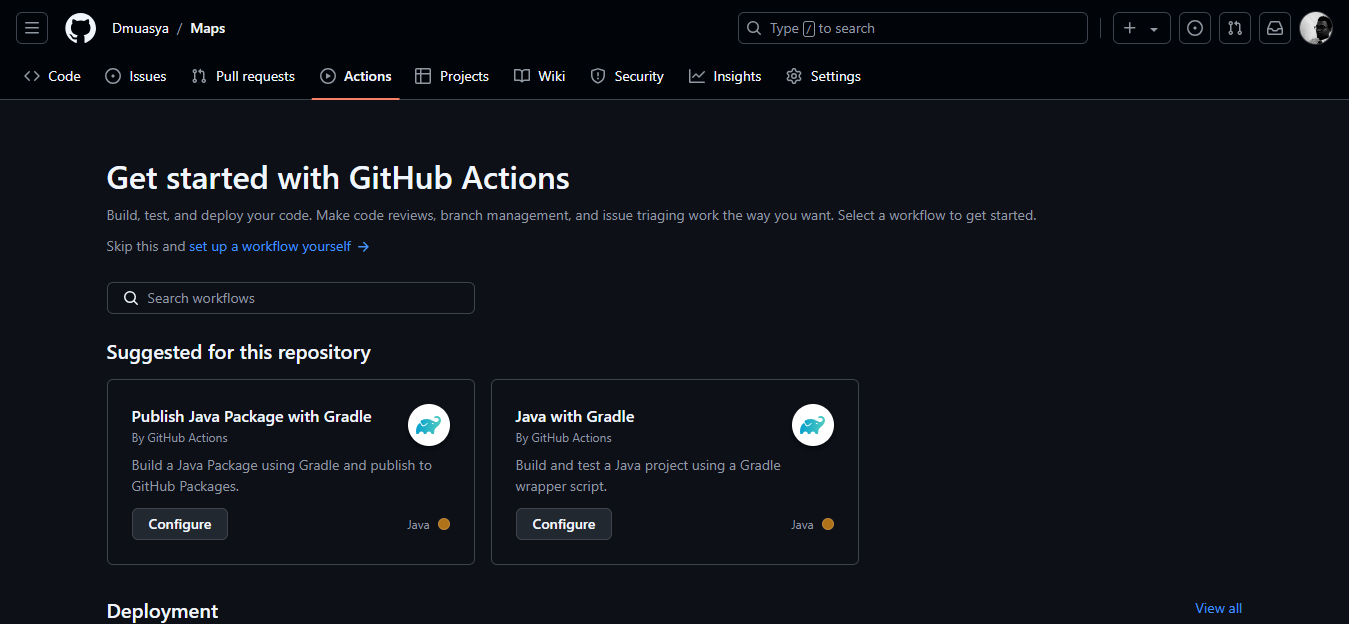Viewport: 1349px width, 624px height.
Task: Open the notifications inbox icon
Action: click(x=1274, y=27)
